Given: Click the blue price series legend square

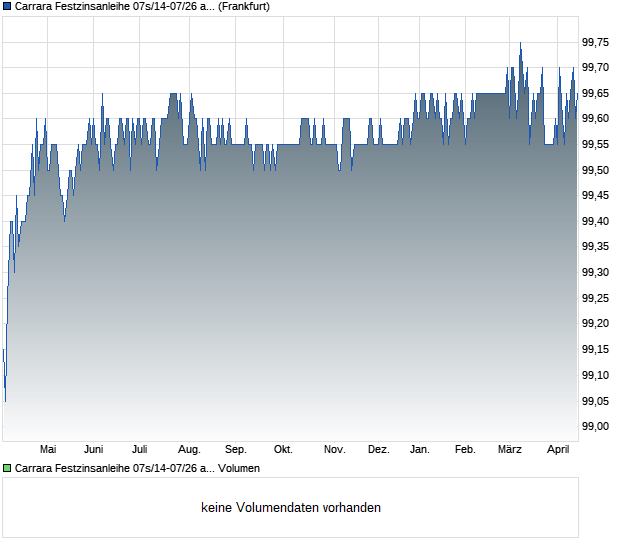Looking at the screenshot, I should [x=7, y=6].
